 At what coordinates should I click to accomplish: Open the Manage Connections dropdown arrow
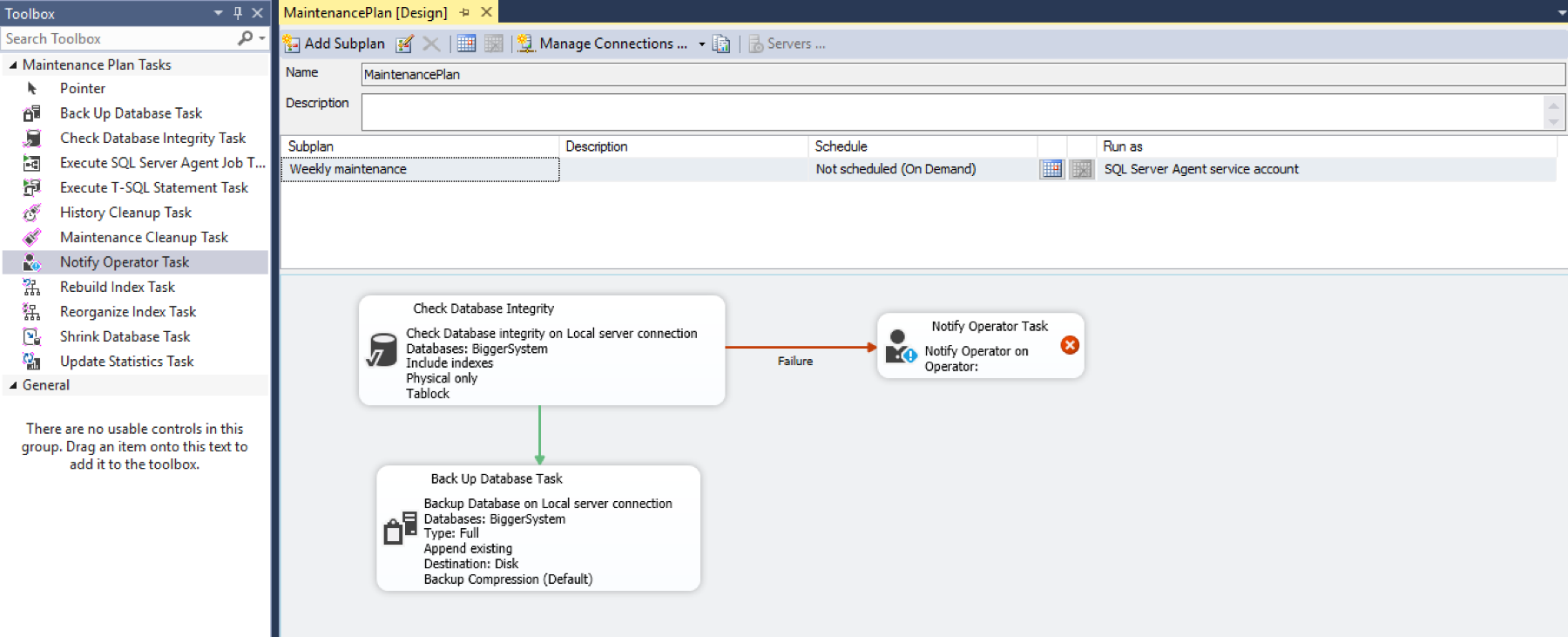click(701, 44)
